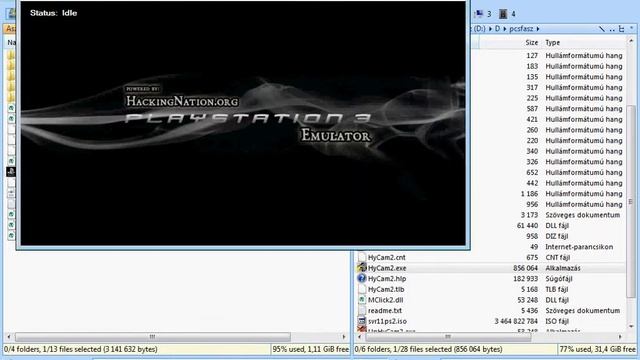Click the 'Internet-parancsikon' type entry

coord(579,247)
